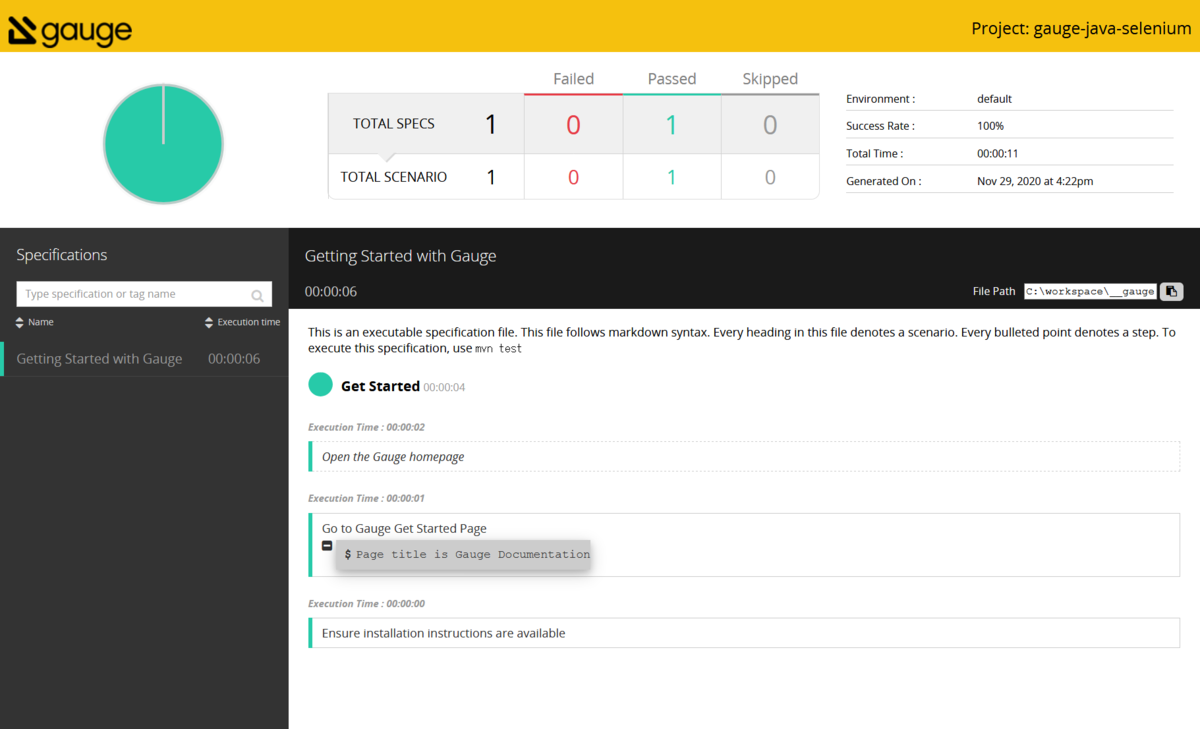Click Go to Gauge Get Started Page step
The image size is (1200, 729).
[x=404, y=528]
